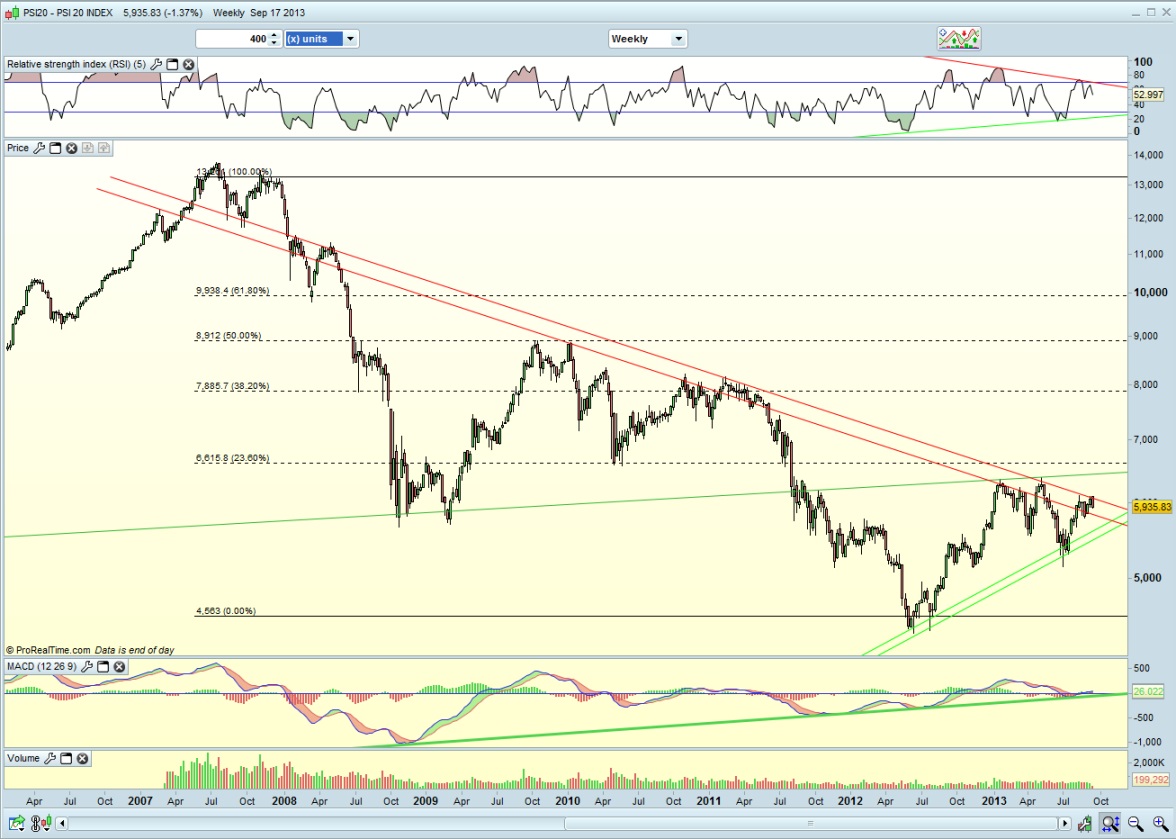The width and height of the screenshot is (1176, 839).
Task: Click the Relative strength index (RSI) label
Action: pyautogui.click(x=76, y=64)
